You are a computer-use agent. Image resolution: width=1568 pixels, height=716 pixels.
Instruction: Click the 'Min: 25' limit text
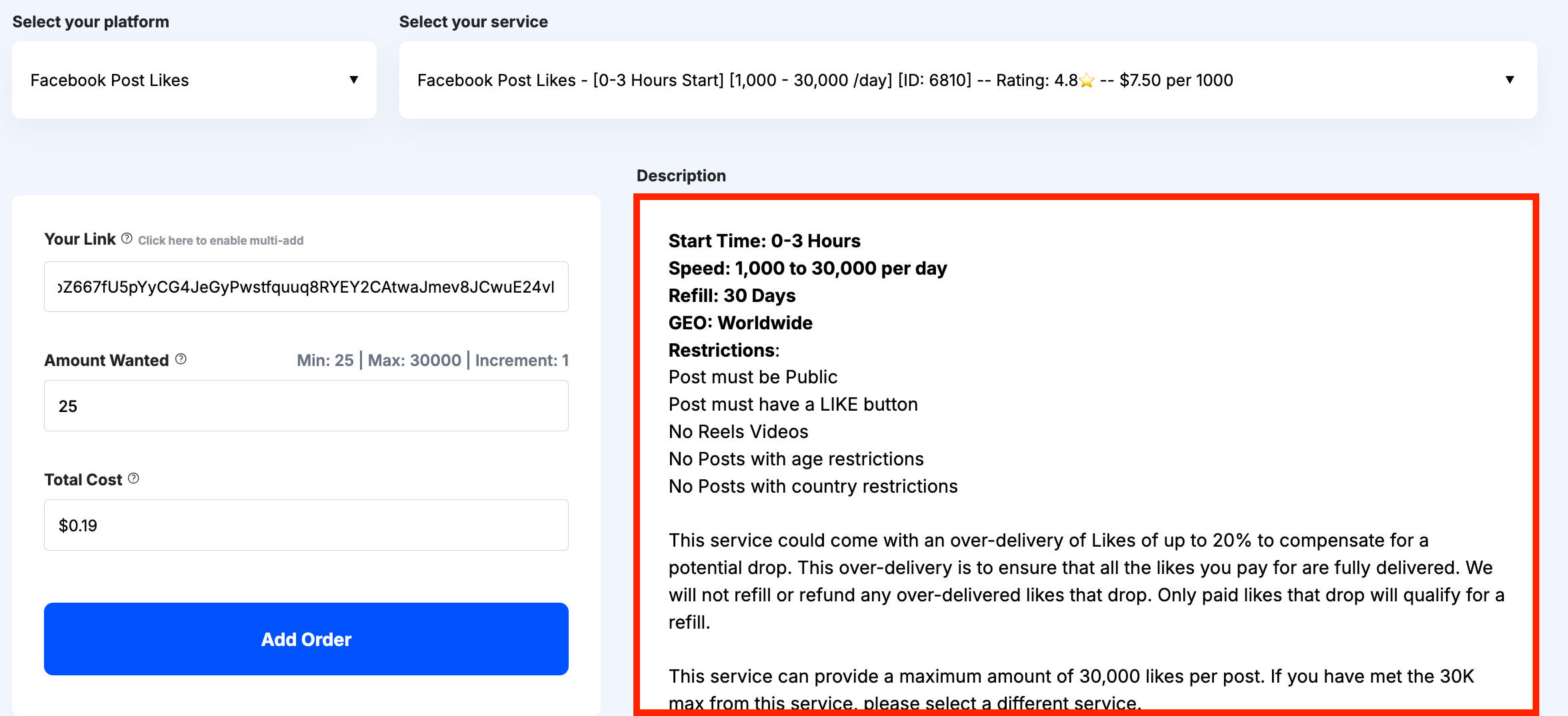tap(325, 361)
